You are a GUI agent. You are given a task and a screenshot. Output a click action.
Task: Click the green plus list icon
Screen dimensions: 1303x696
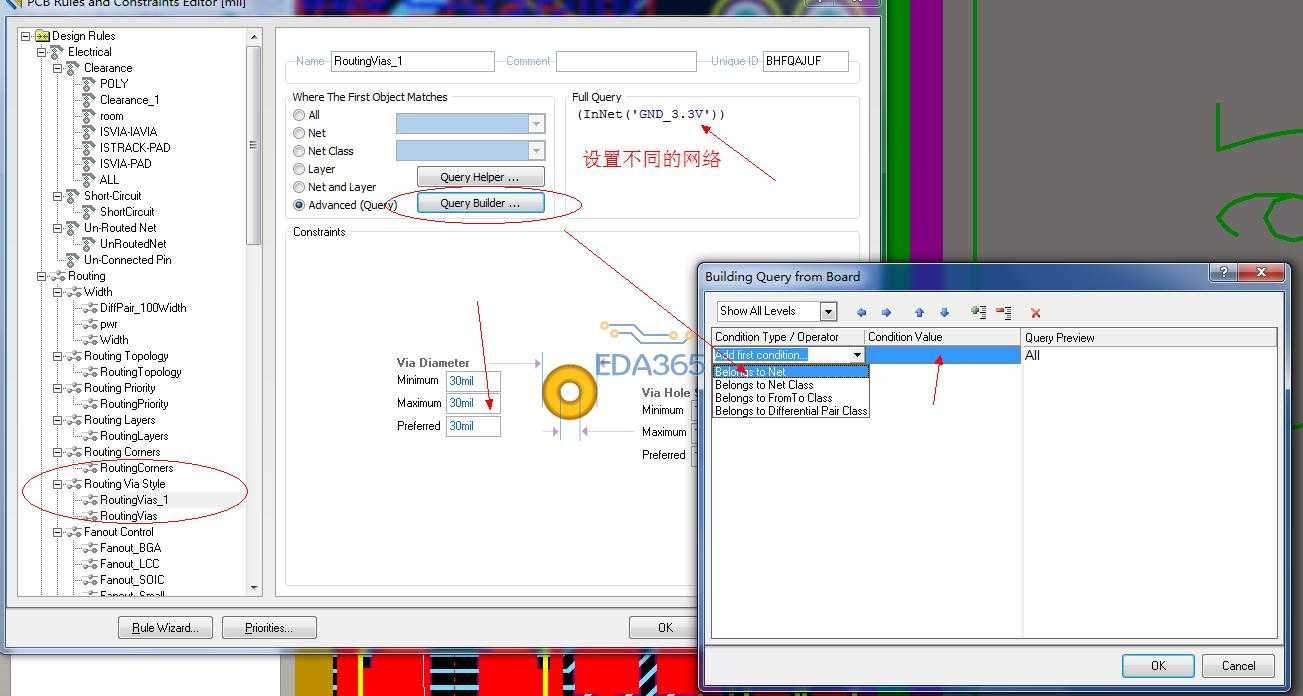click(979, 312)
